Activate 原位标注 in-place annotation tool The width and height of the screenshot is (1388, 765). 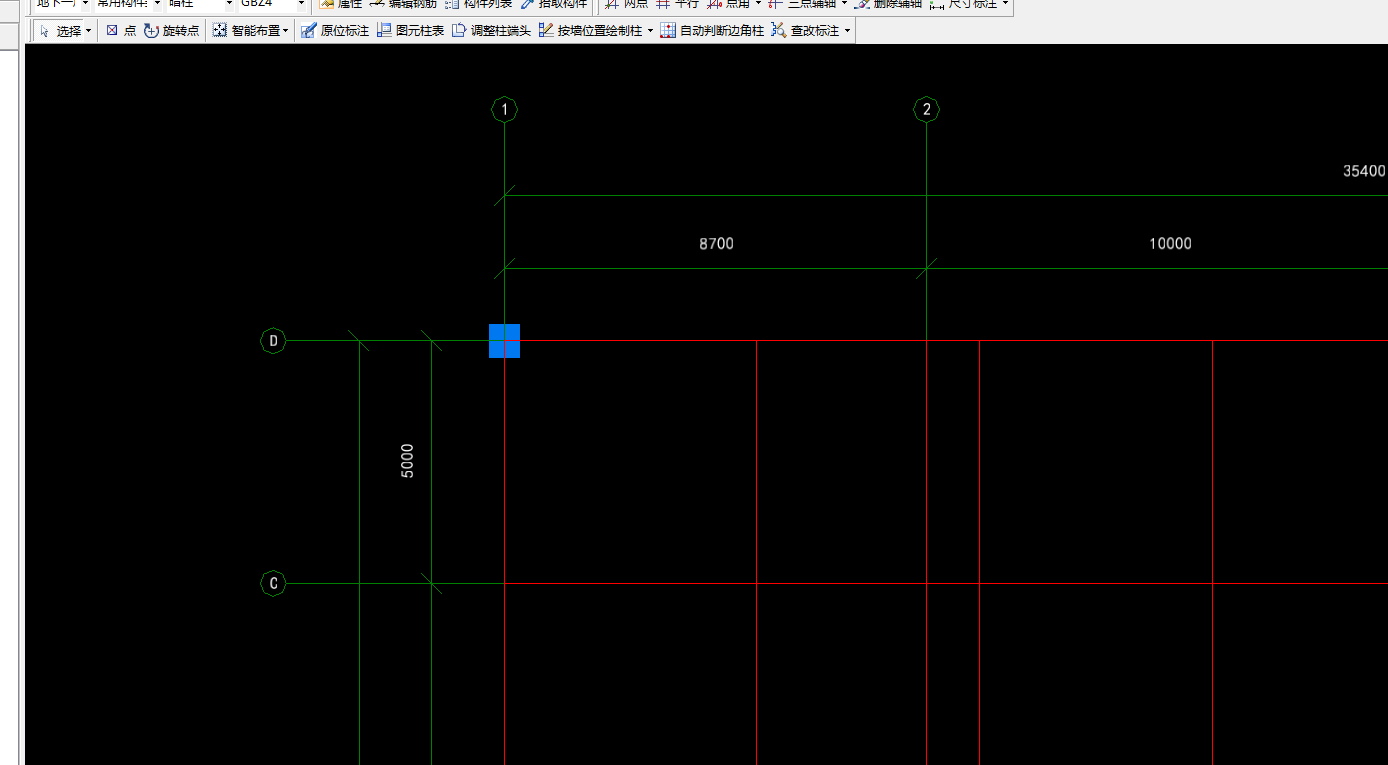tap(335, 31)
